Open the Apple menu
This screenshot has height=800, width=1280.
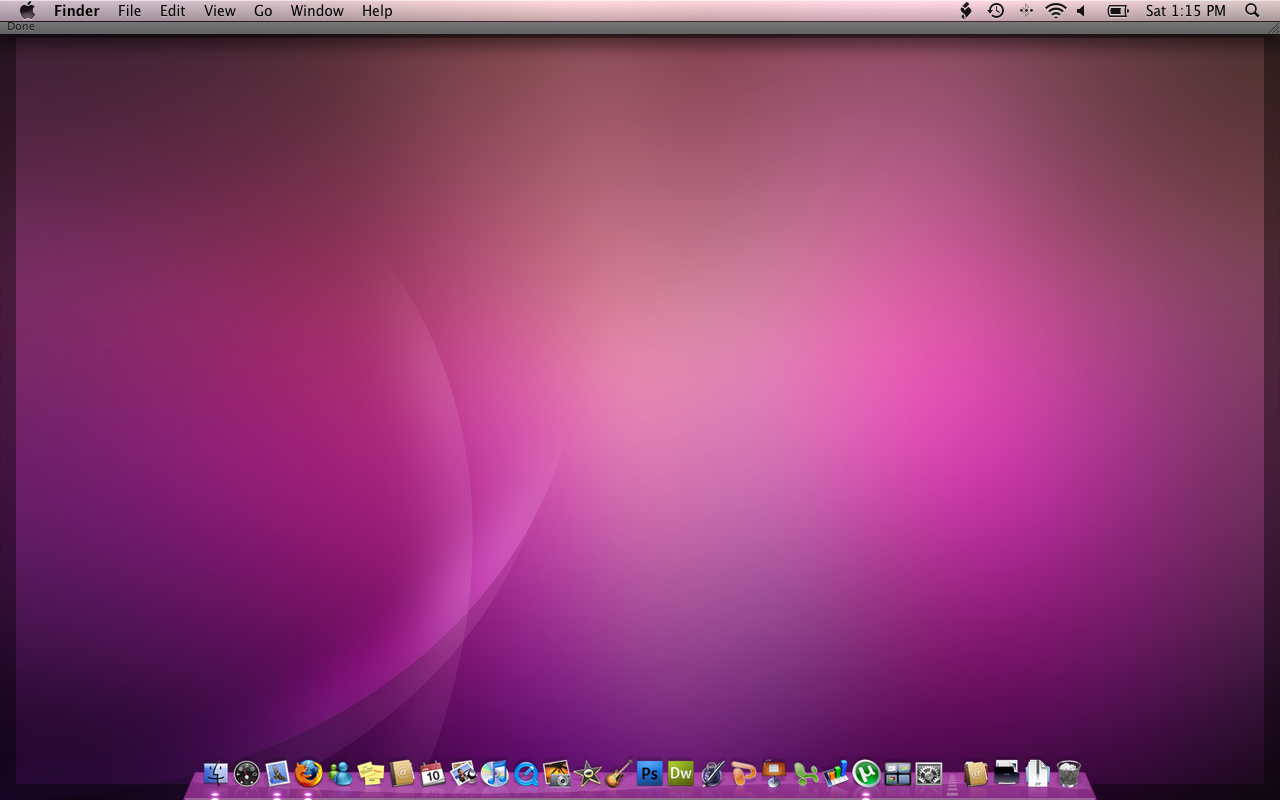28,11
